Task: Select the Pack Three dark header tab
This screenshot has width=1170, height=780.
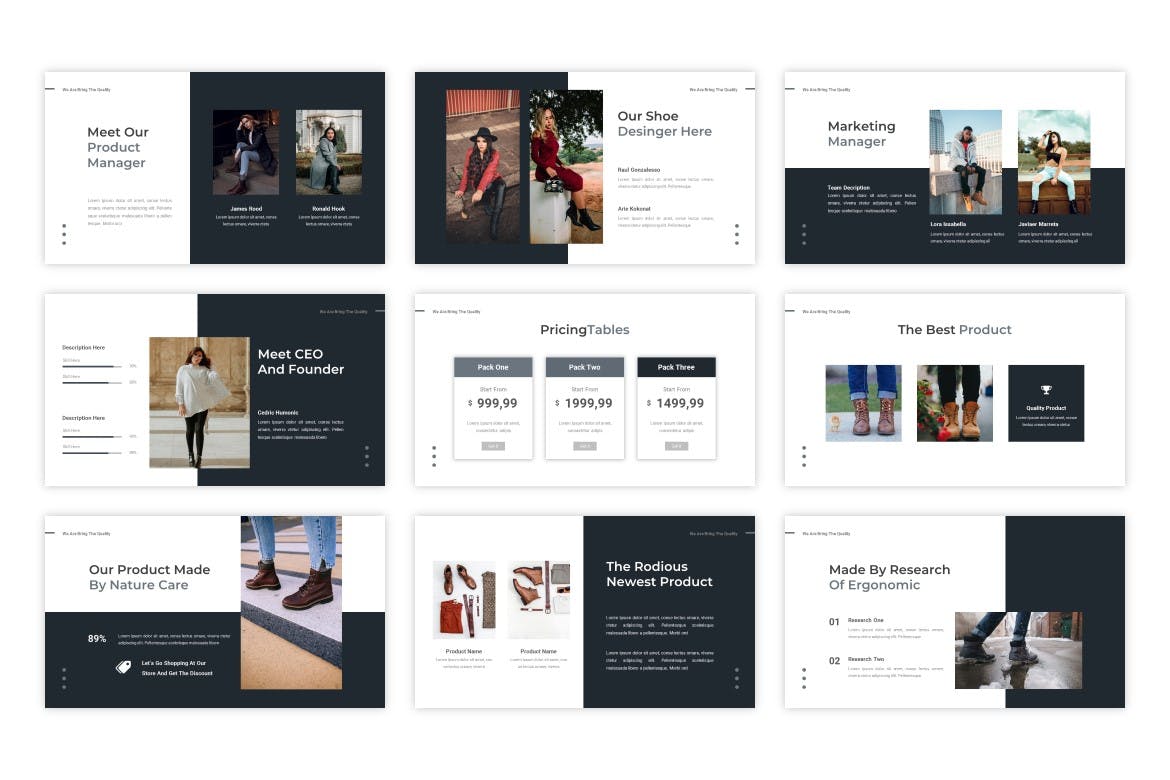Action: (x=676, y=367)
